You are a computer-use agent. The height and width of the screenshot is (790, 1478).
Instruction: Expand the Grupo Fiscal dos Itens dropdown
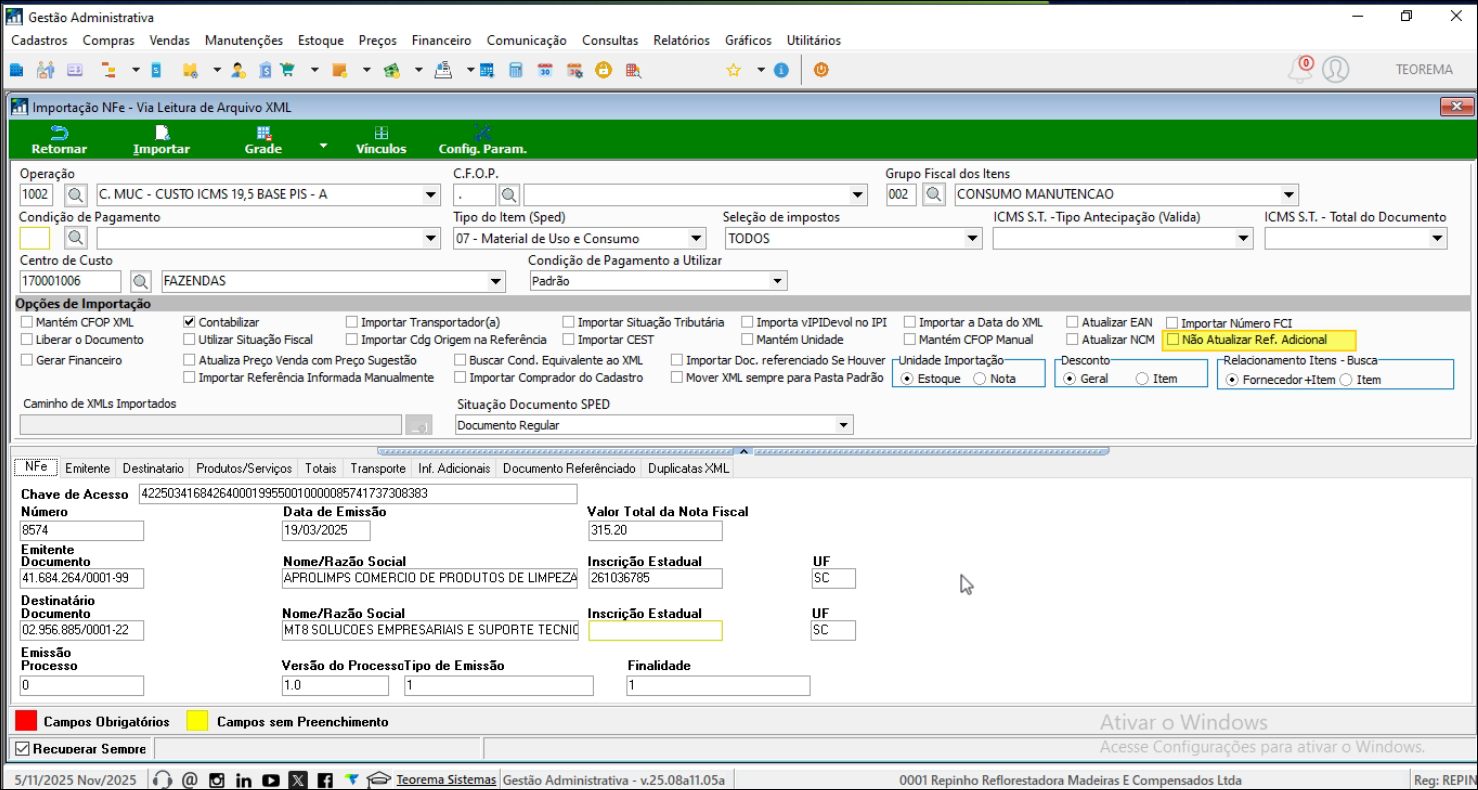click(1289, 194)
